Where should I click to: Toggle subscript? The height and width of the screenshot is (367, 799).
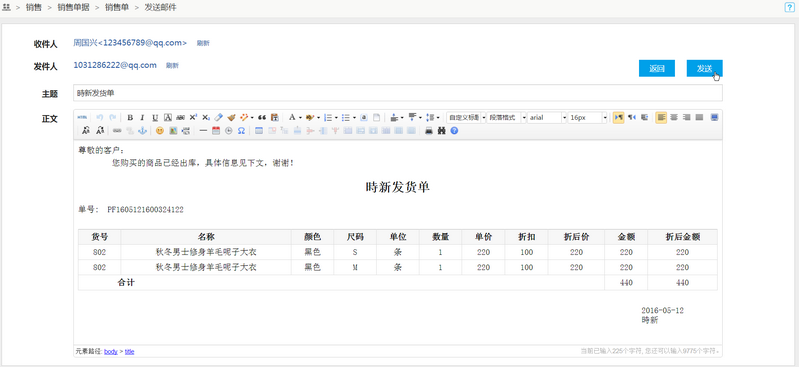tap(206, 117)
